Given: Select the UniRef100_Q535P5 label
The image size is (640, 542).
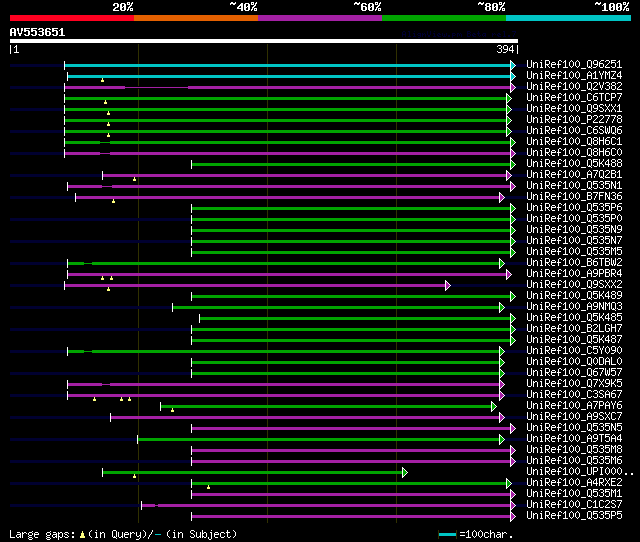Looking at the screenshot, I should point(574,516).
